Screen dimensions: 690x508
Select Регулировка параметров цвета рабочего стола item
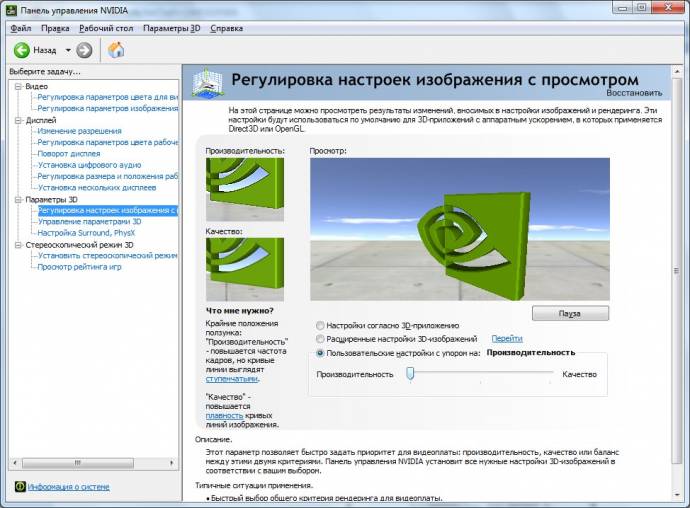pos(108,142)
